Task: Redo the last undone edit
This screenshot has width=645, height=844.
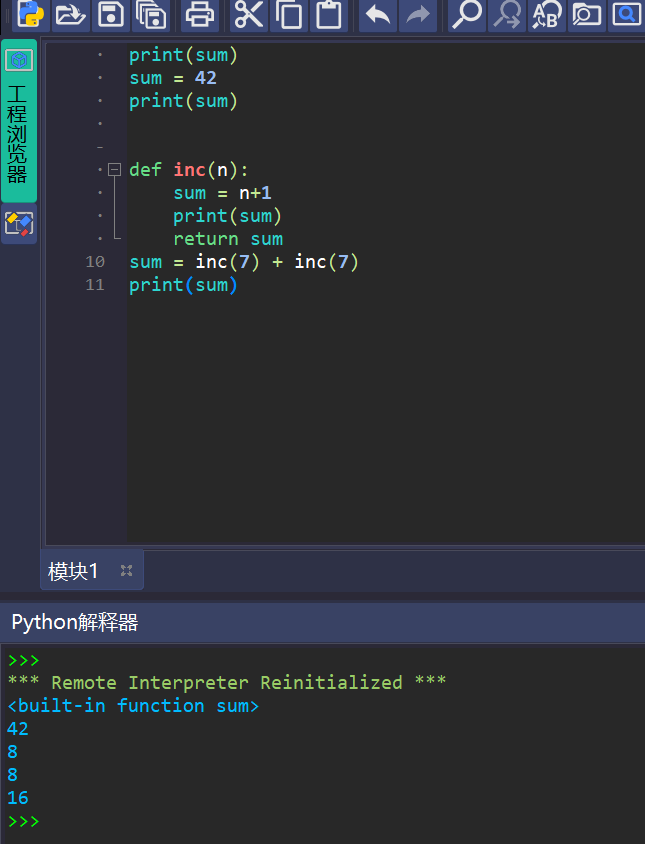Action: pyautogui.click(x=418, y=15)
